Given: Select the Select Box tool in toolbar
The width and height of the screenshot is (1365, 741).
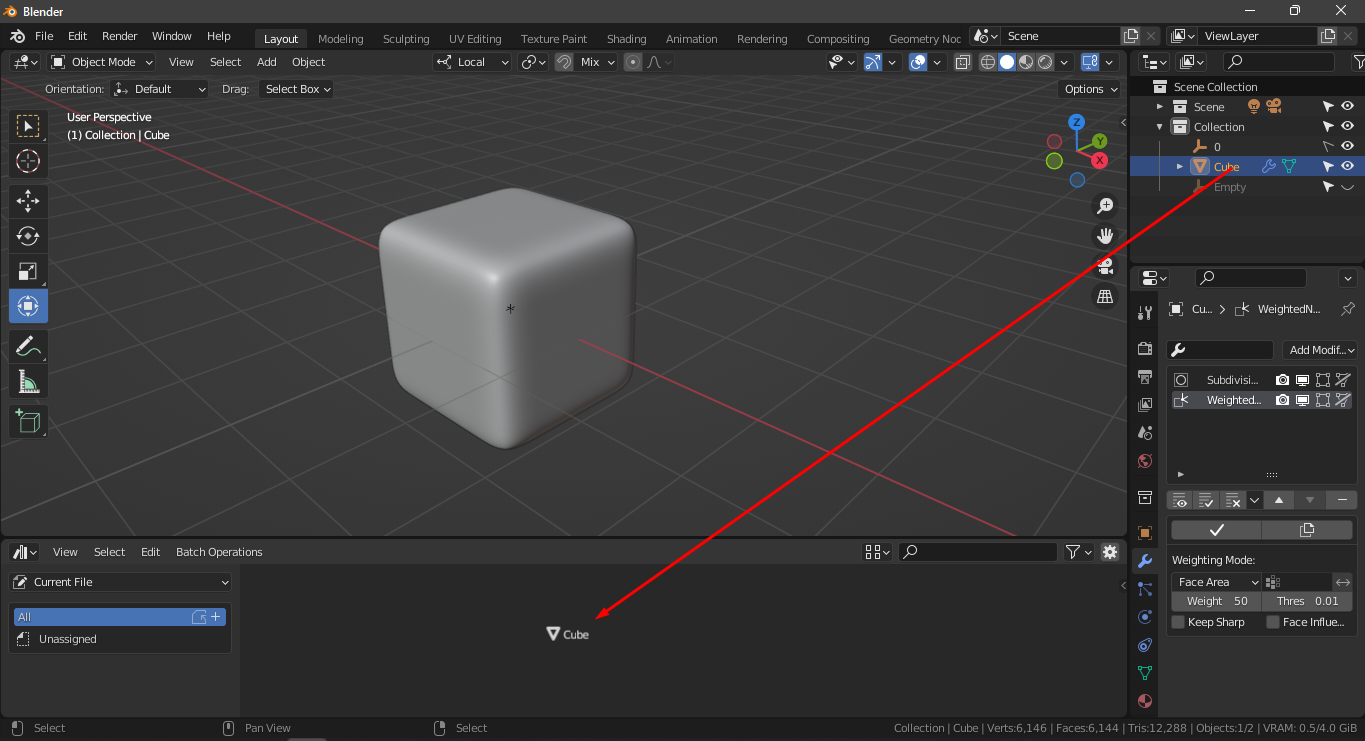Looking at the screenshot, I should tap(28, 126).
